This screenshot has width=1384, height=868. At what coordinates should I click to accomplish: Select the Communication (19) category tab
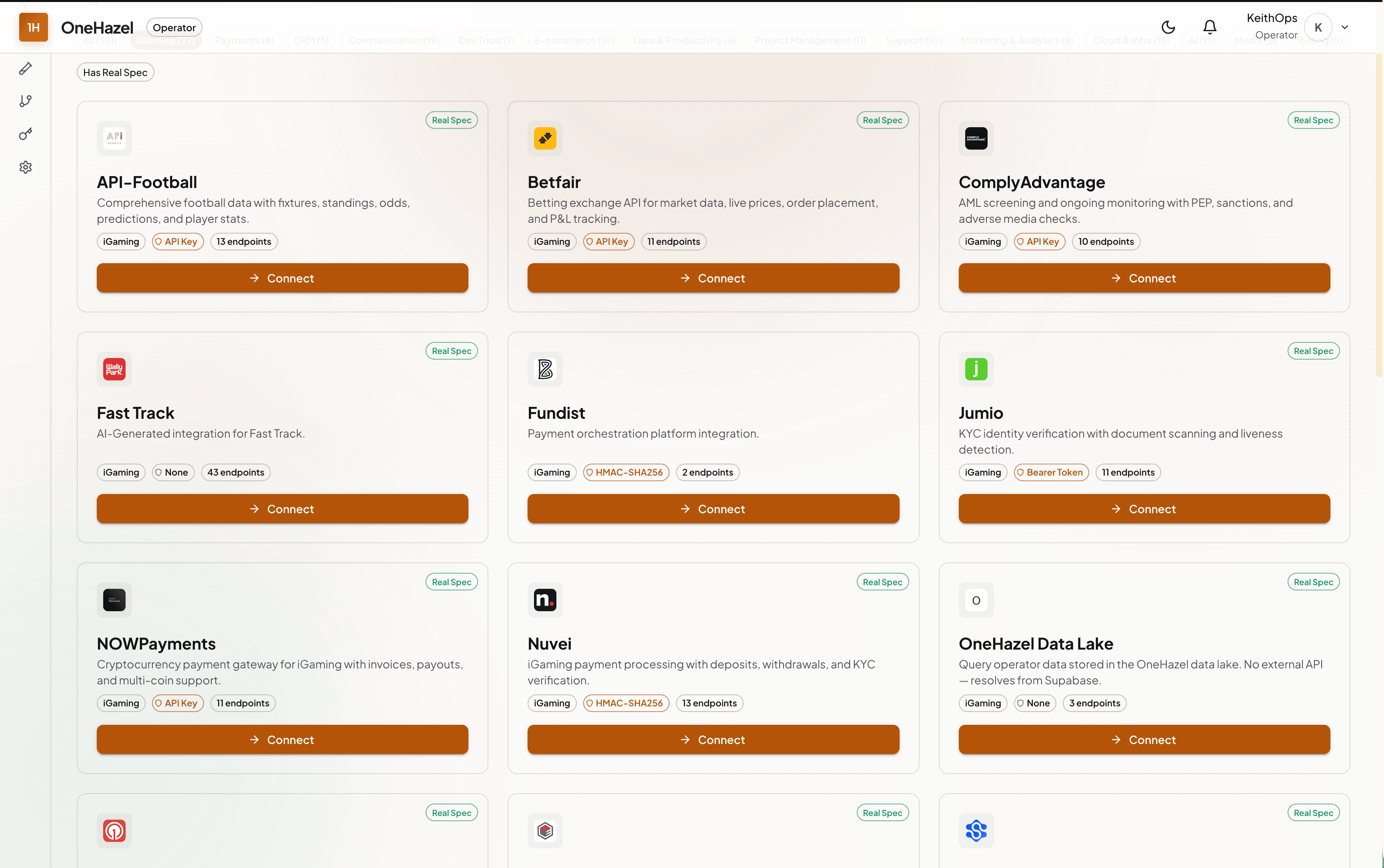tap(393, 41)
